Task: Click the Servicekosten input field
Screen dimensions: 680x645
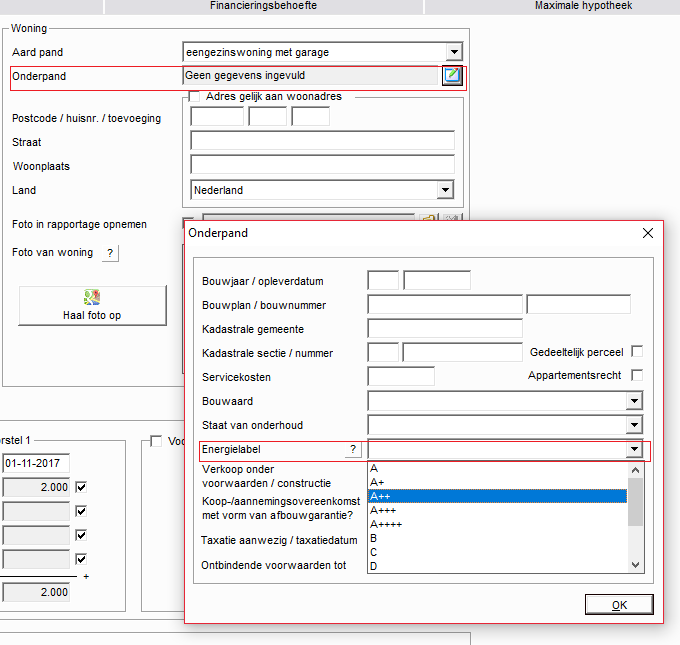Action: click(x=401, y=376)
